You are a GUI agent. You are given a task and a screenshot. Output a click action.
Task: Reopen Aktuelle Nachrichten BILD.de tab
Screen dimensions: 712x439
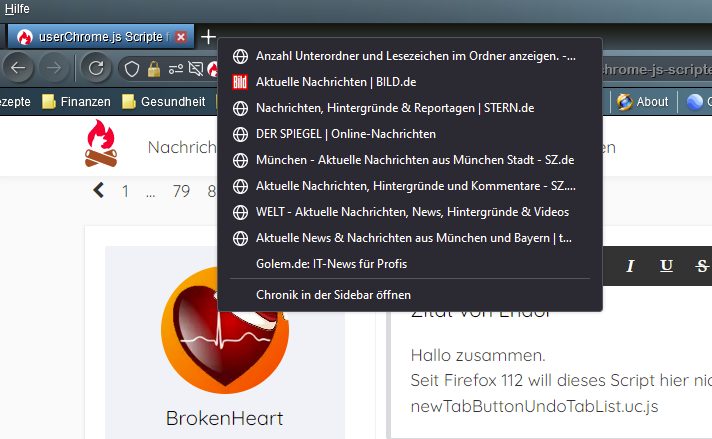[x=410, y=82]
